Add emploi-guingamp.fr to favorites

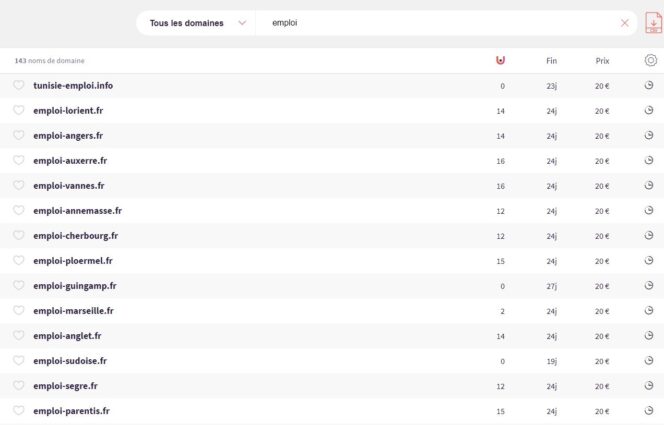tap(19, 285)
